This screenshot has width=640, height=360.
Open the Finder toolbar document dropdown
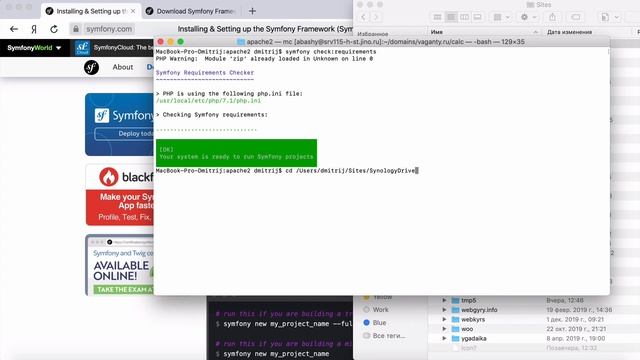tap(610, 17)
